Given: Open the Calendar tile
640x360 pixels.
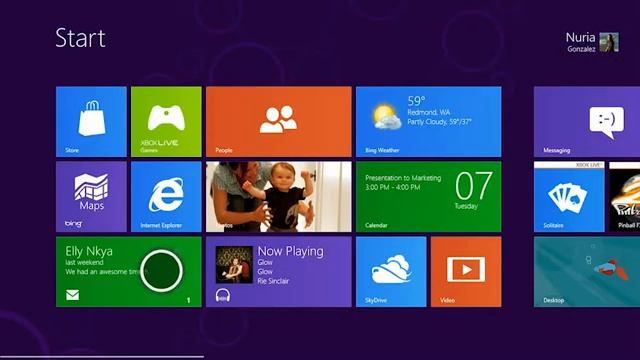Looking at the screenshot, I should (429, 197).
